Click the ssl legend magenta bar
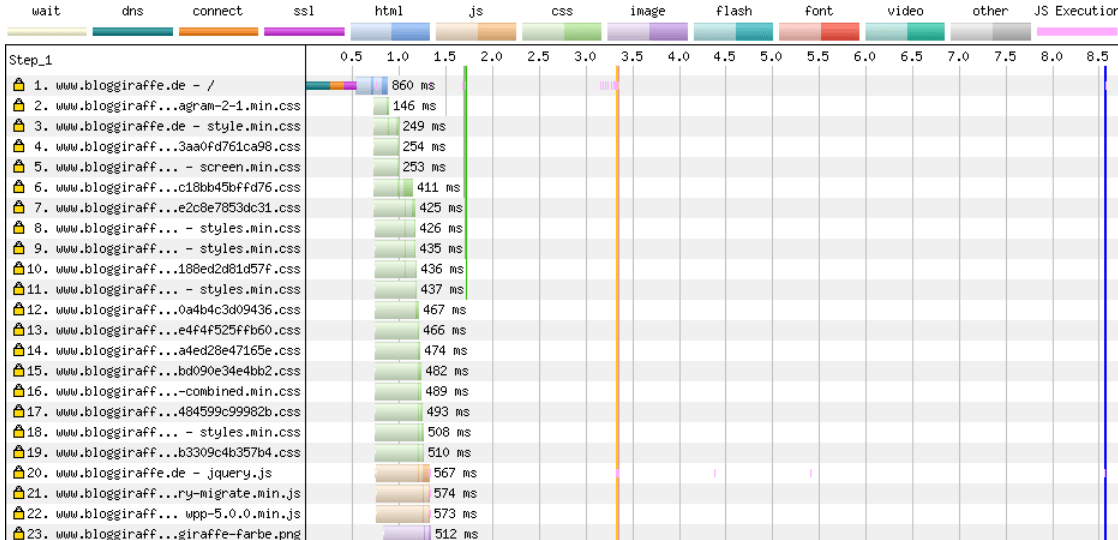The height and width of the screenshot is (540, 1118). point(303,31)
